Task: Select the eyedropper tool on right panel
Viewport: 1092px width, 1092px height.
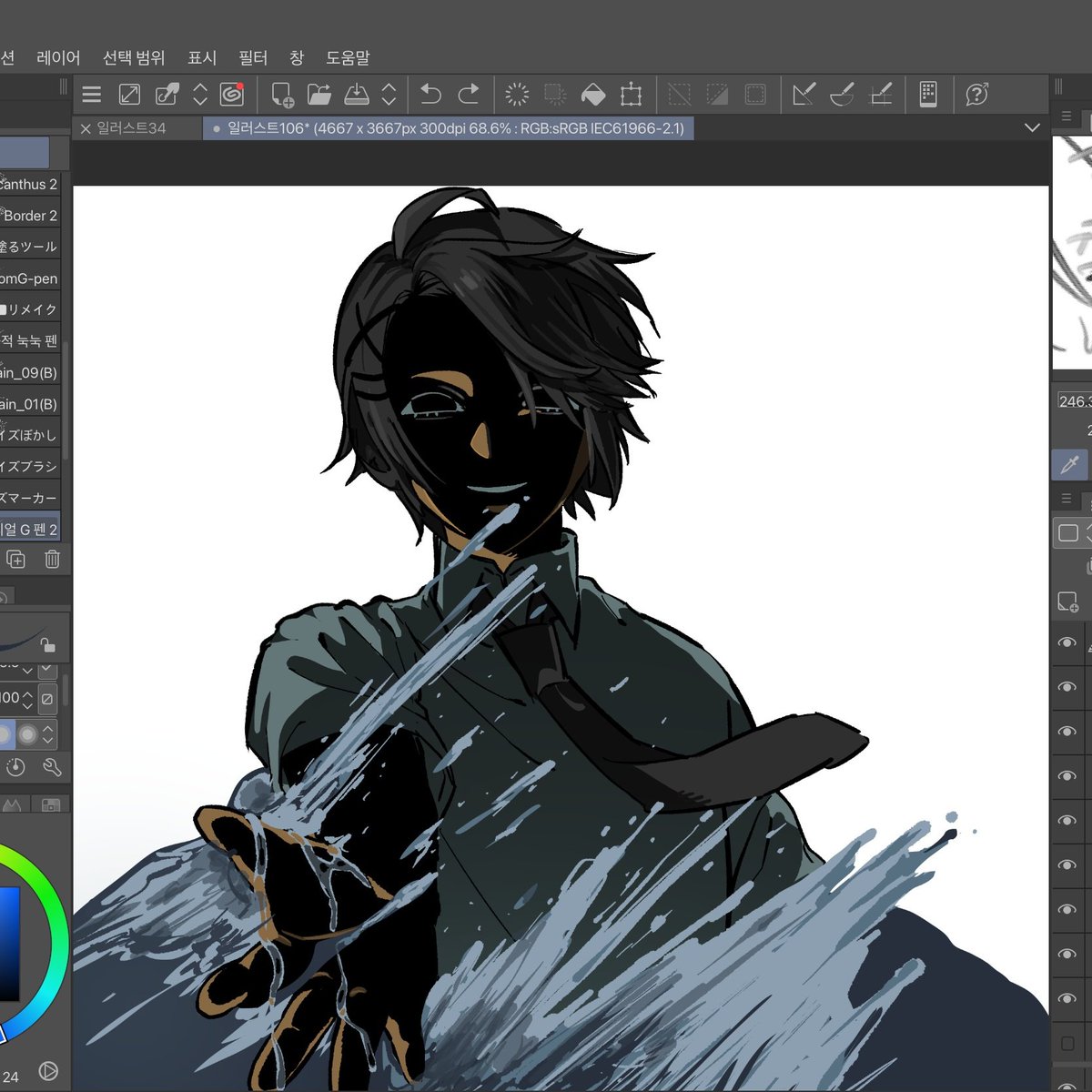Action: tap(1070, 465)
